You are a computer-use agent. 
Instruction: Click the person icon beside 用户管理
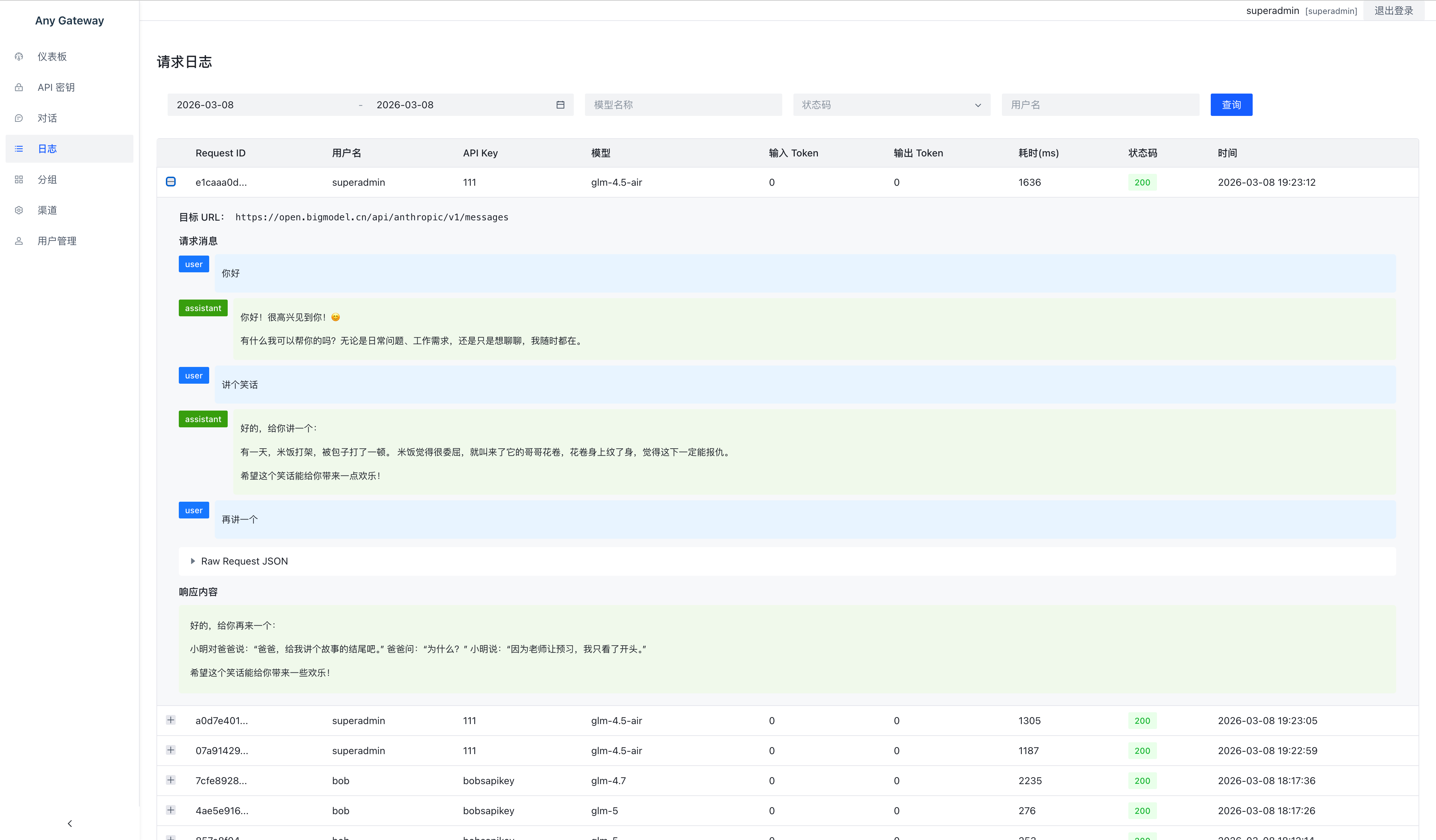(x=19, y=241)
